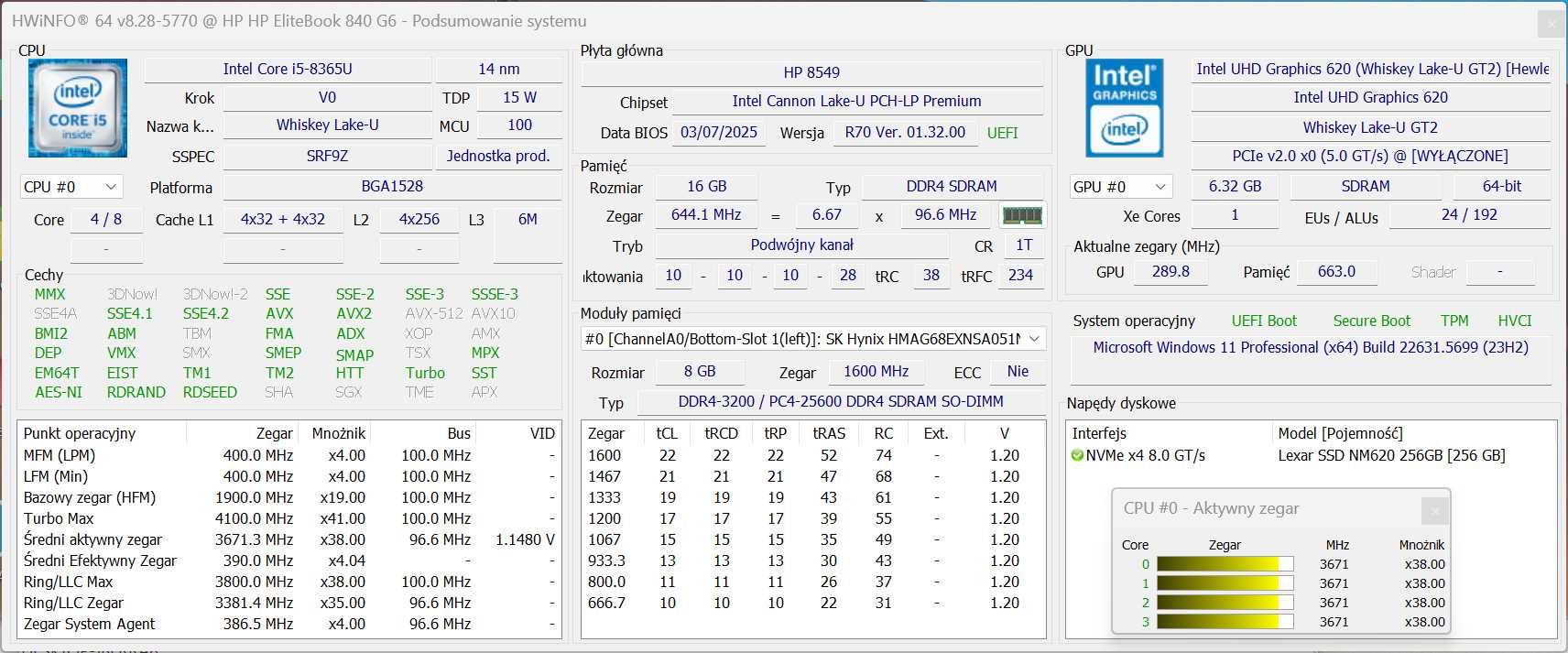1568x653 pixels.
Task: Click the R70 Ver. 01.32.00 version field
Action: click(x=905, y=133)
